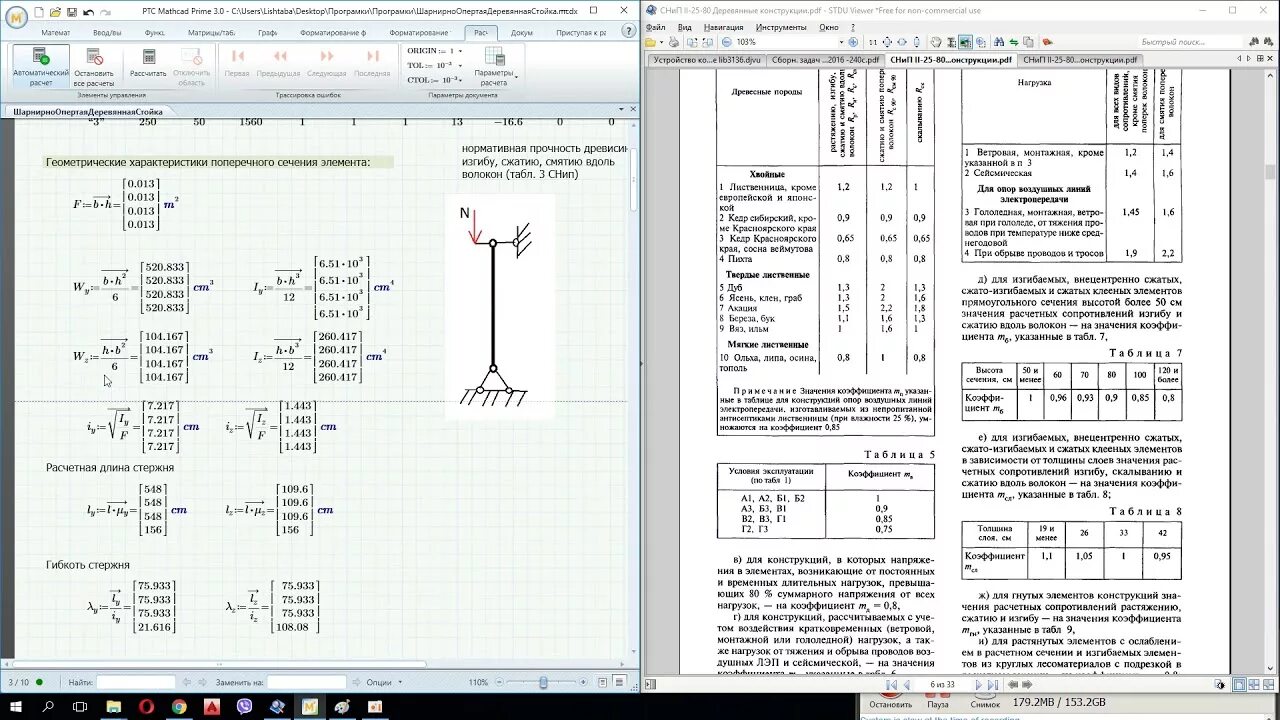
Task: Toggle Автоматический расчет mode
Action: [41, 66]
